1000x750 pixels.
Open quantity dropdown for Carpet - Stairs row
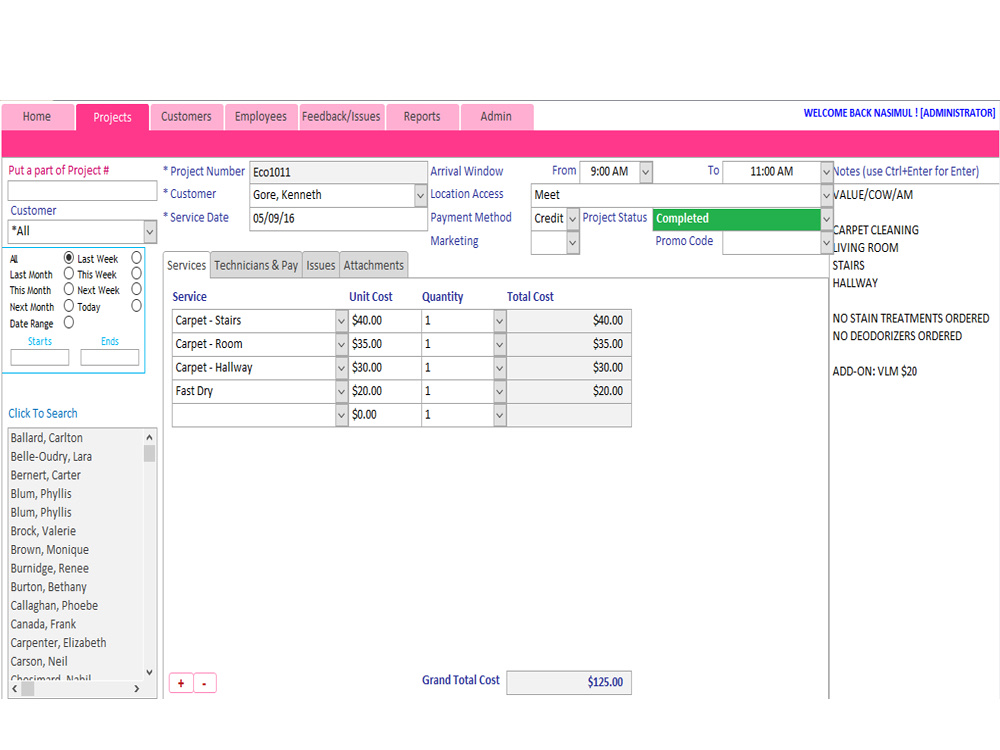coord(499,321)
